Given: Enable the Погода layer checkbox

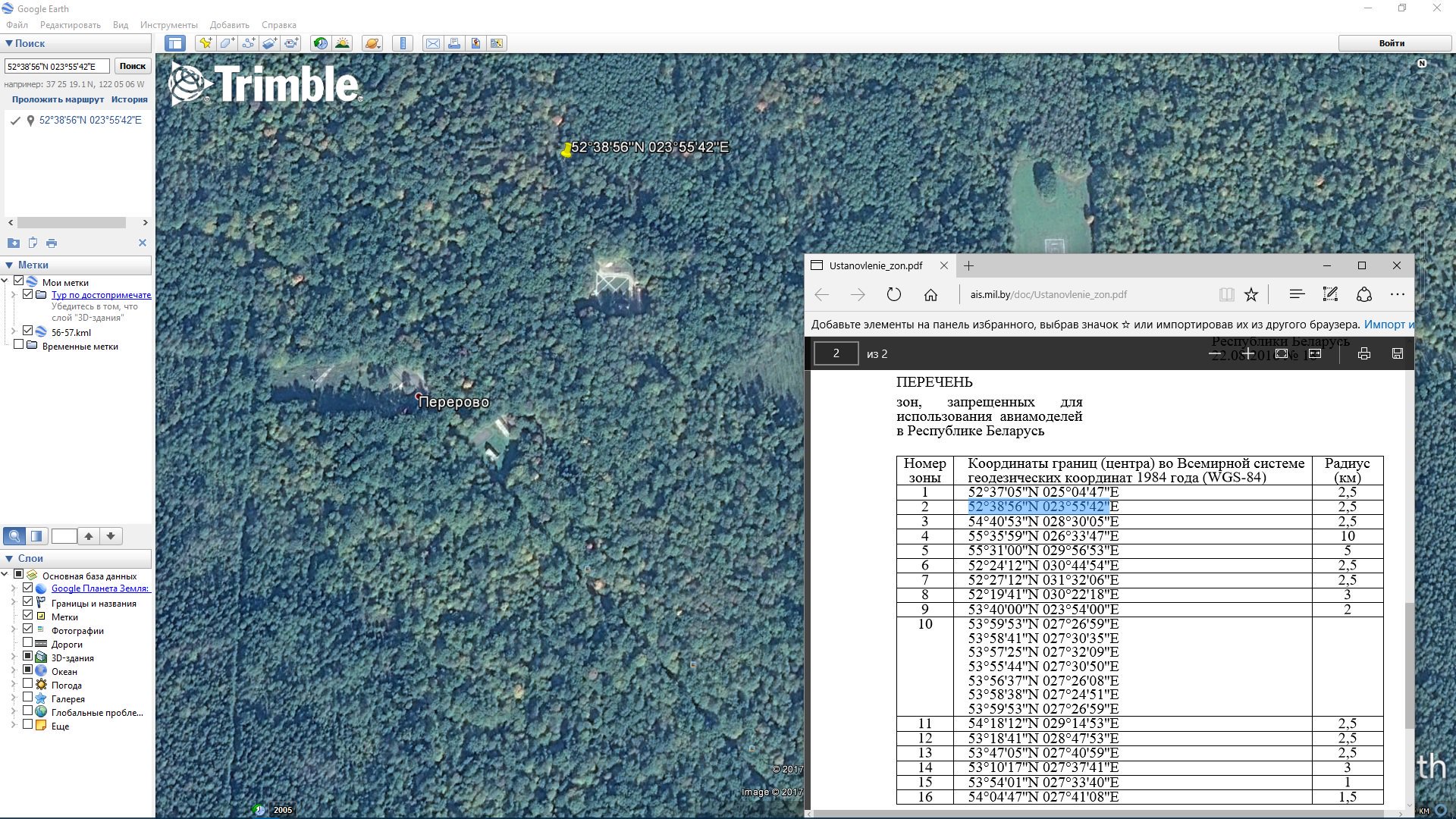Looking at the screenshot, I should (28, 684).
